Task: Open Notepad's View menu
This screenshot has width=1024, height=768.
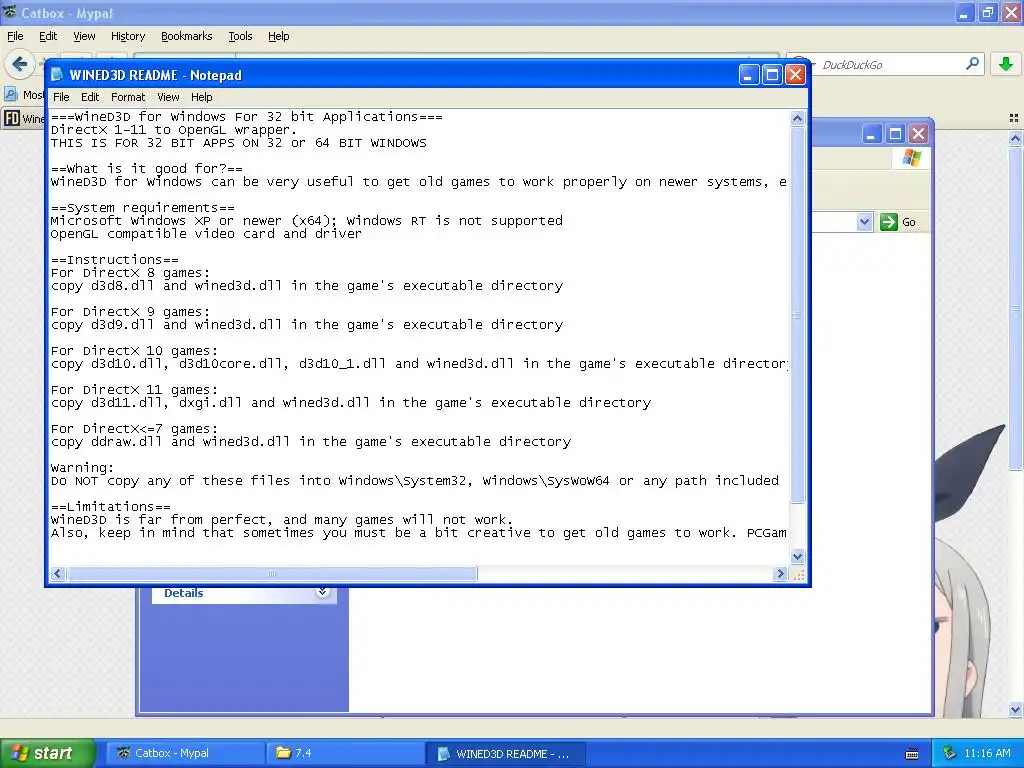Action: (168, 97)
